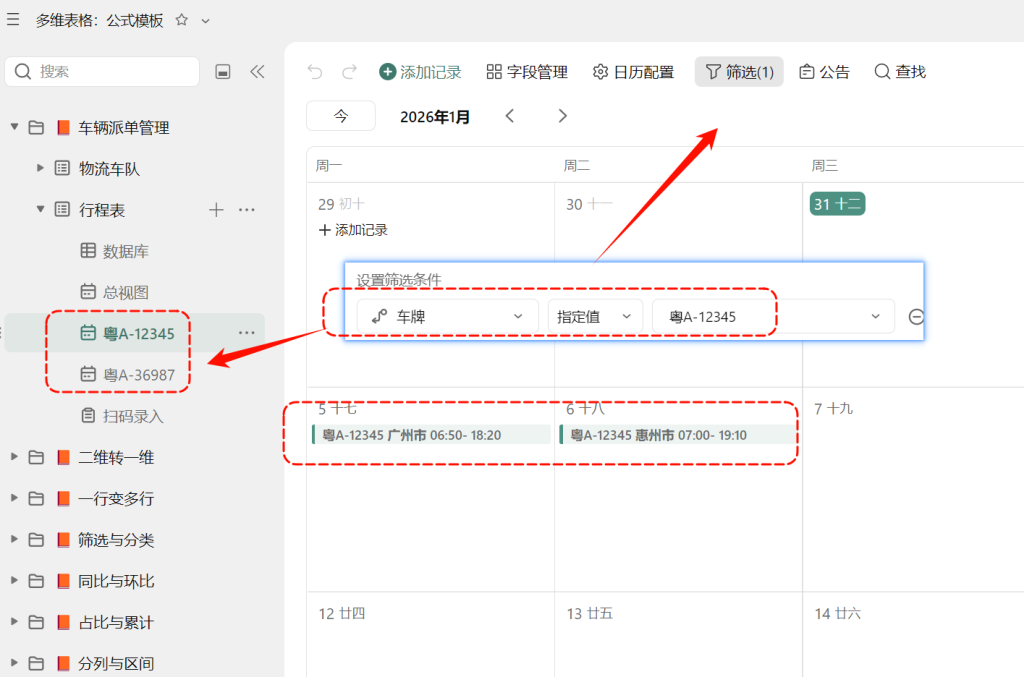1024x677 pixels.
Task: Add a view to 行程表 with plus icon
Action: click(216, 210)
